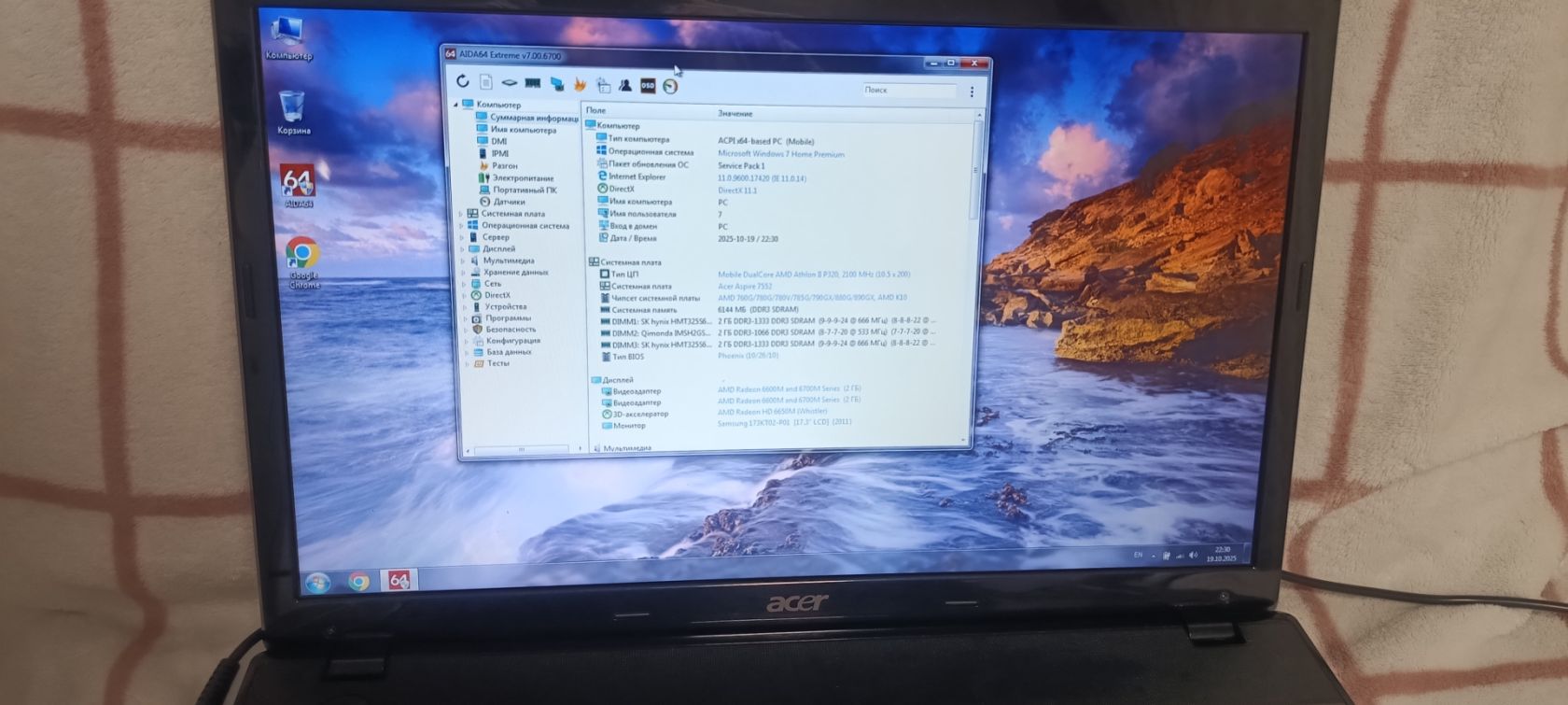Screen dimensions: 1568x705
Task: Open the Report page icon in toolbar
Action: coord(486,82)
